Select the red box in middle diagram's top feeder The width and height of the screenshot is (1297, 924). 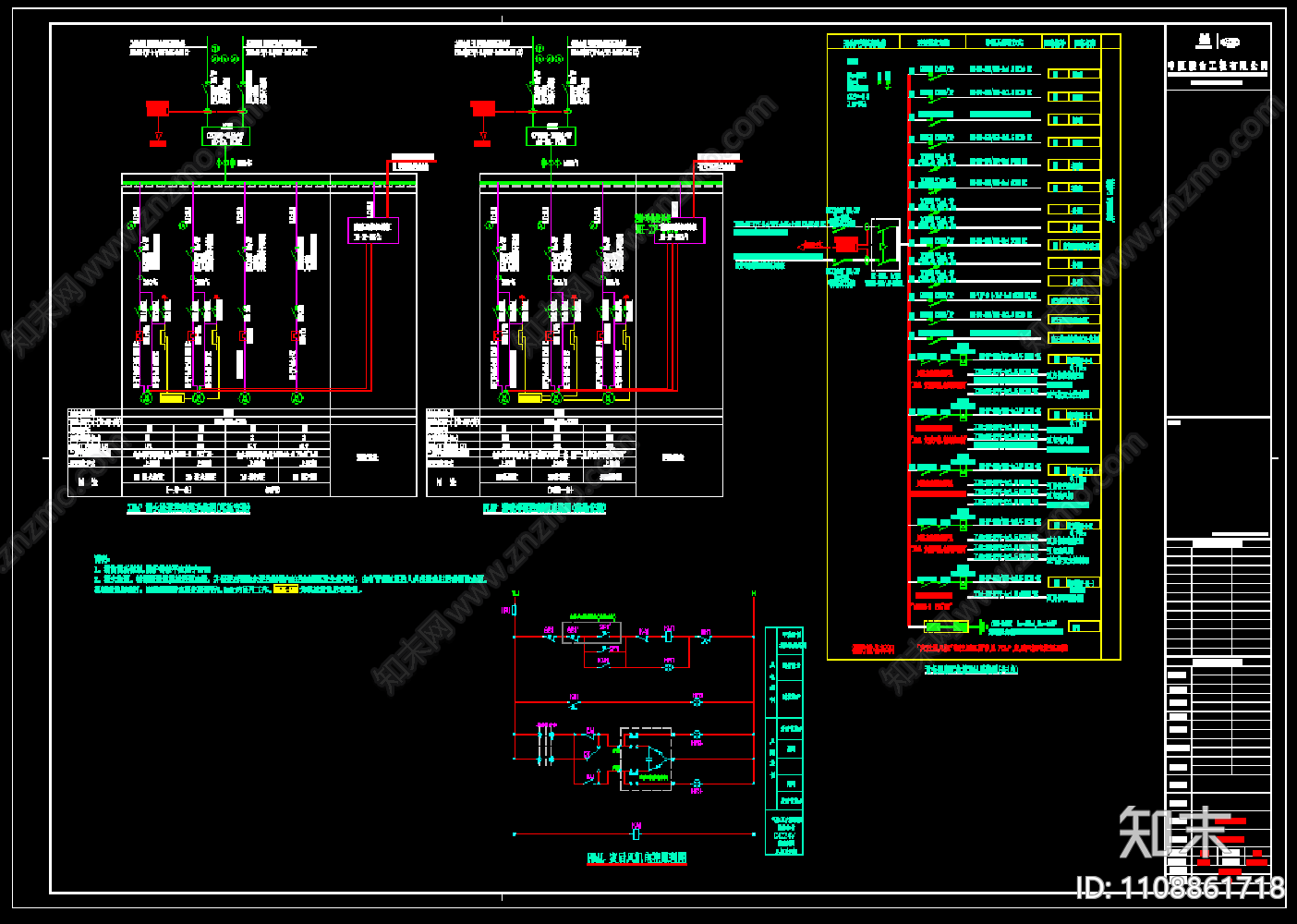point(482,109)
